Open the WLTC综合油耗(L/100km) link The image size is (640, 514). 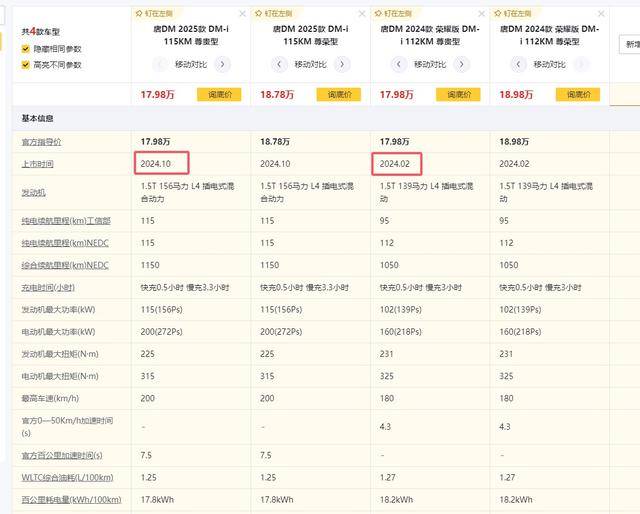[67, 477]
